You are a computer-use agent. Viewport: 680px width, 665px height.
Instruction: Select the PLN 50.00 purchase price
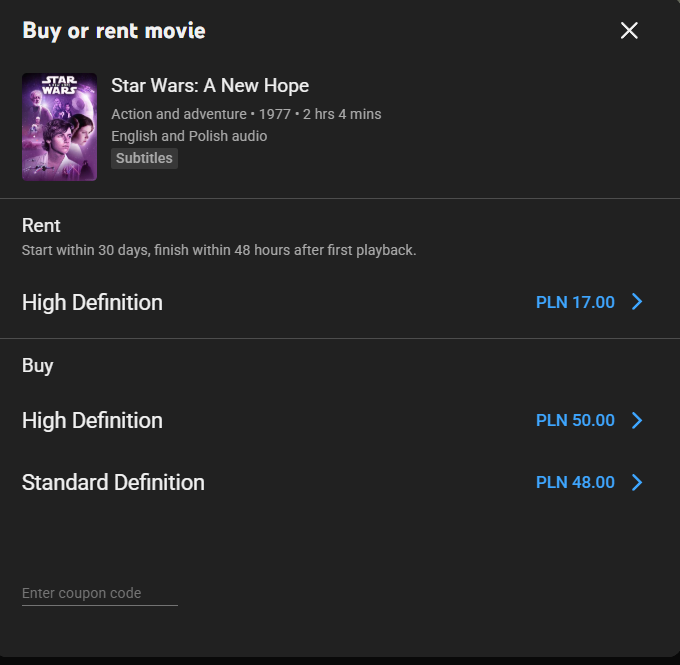tap(575, 420)
